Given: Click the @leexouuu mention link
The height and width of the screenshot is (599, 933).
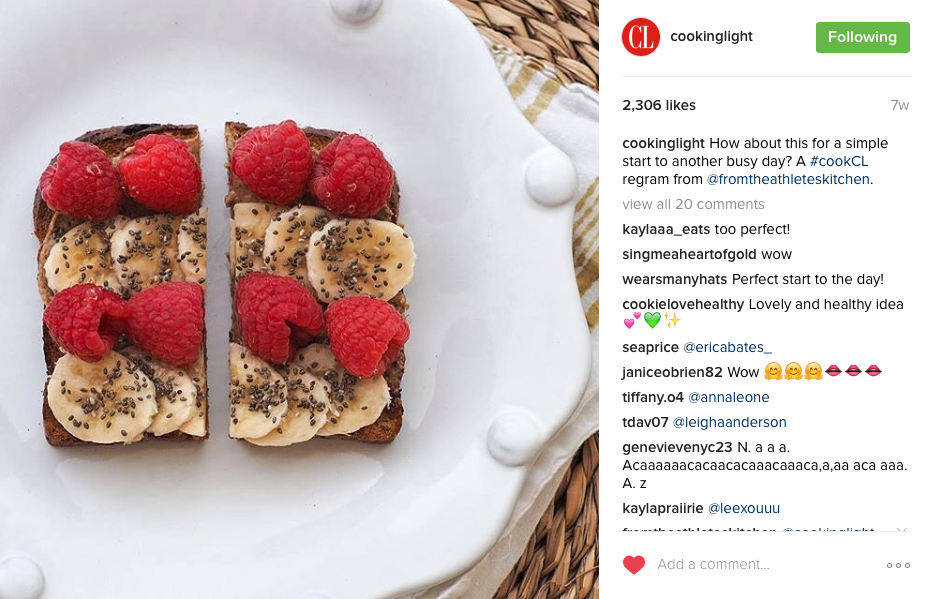Looking at the screenshot, I should [x=744, y=508].
